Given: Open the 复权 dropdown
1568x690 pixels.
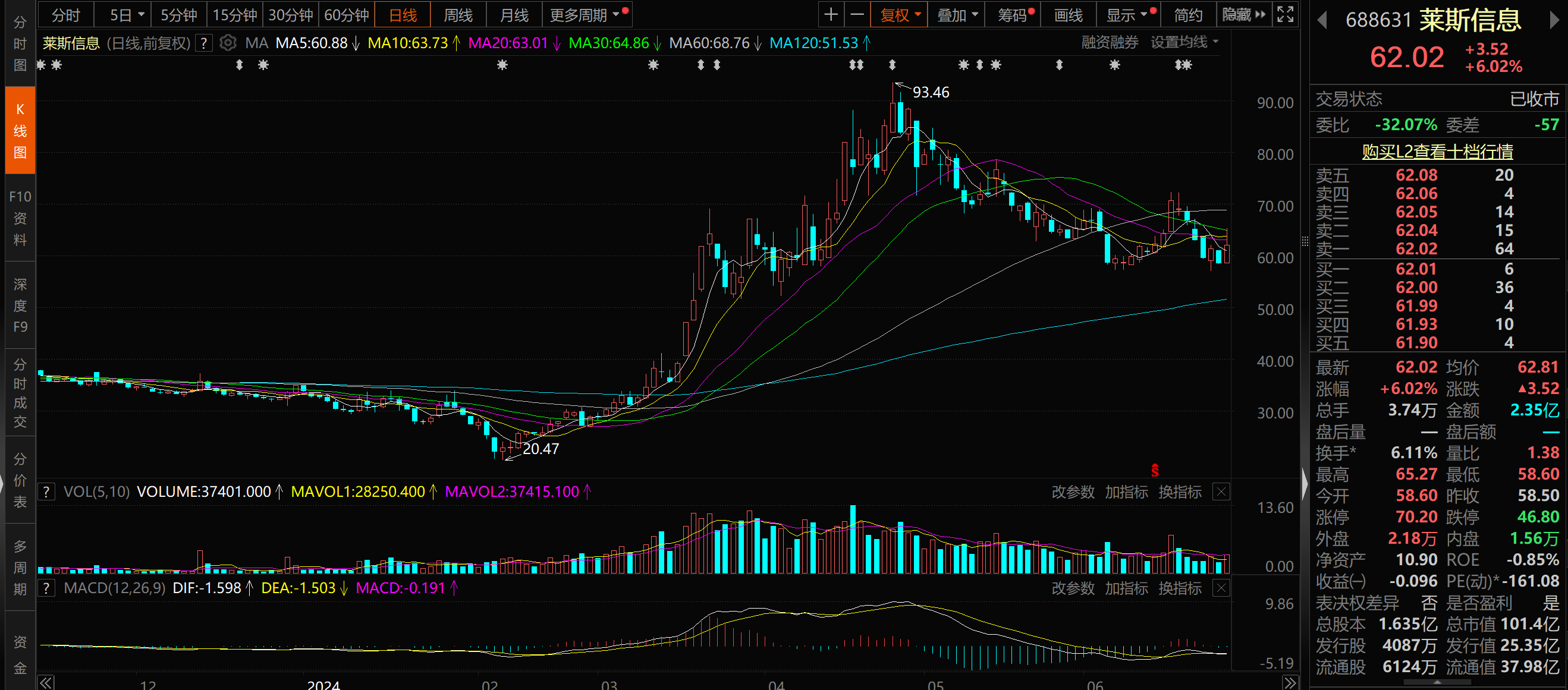Looking at the screenshot, I should tap(899, 15).
